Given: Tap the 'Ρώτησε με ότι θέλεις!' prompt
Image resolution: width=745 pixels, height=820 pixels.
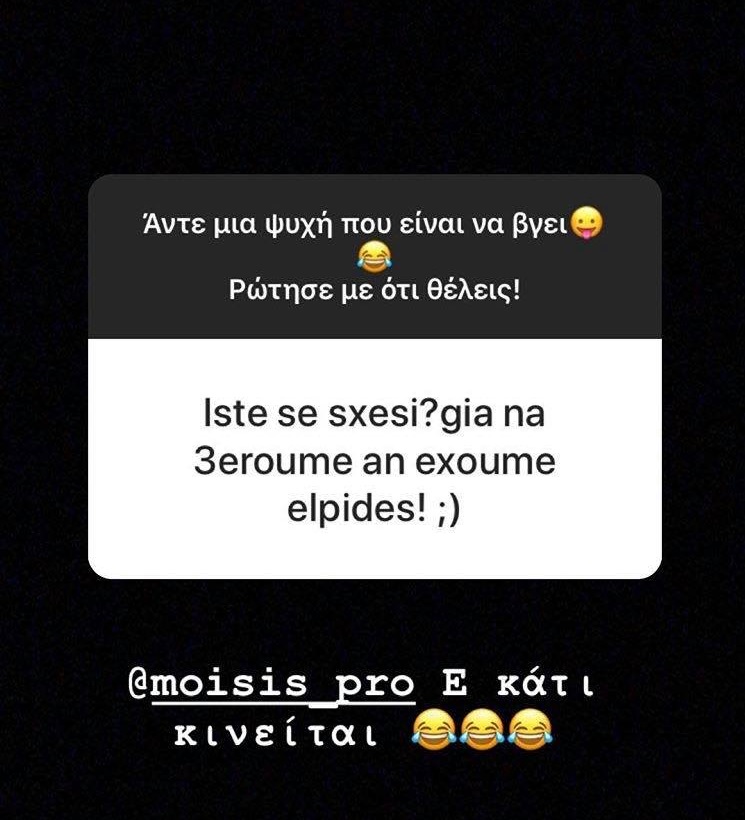Looking at the screenshot, I should coord(375,290).
